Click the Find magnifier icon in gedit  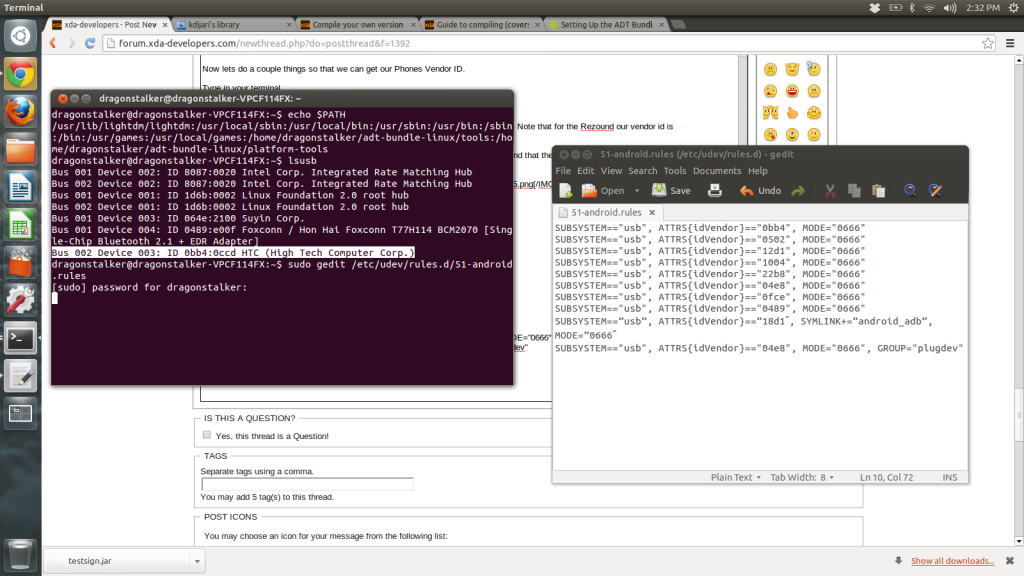click(x=910, y=191)
